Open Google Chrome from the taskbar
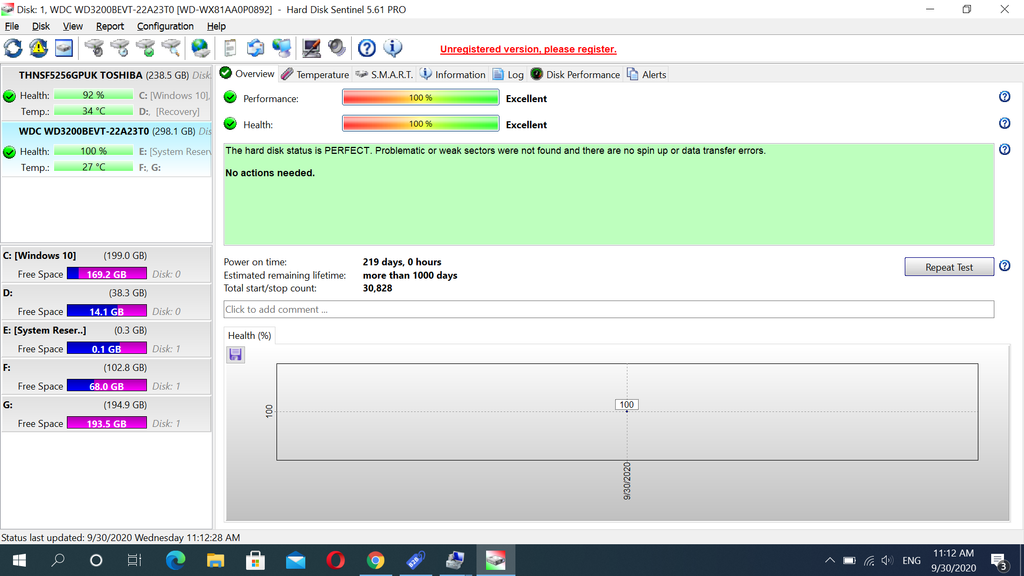1024x576 pixels. [x=376, y=560]
